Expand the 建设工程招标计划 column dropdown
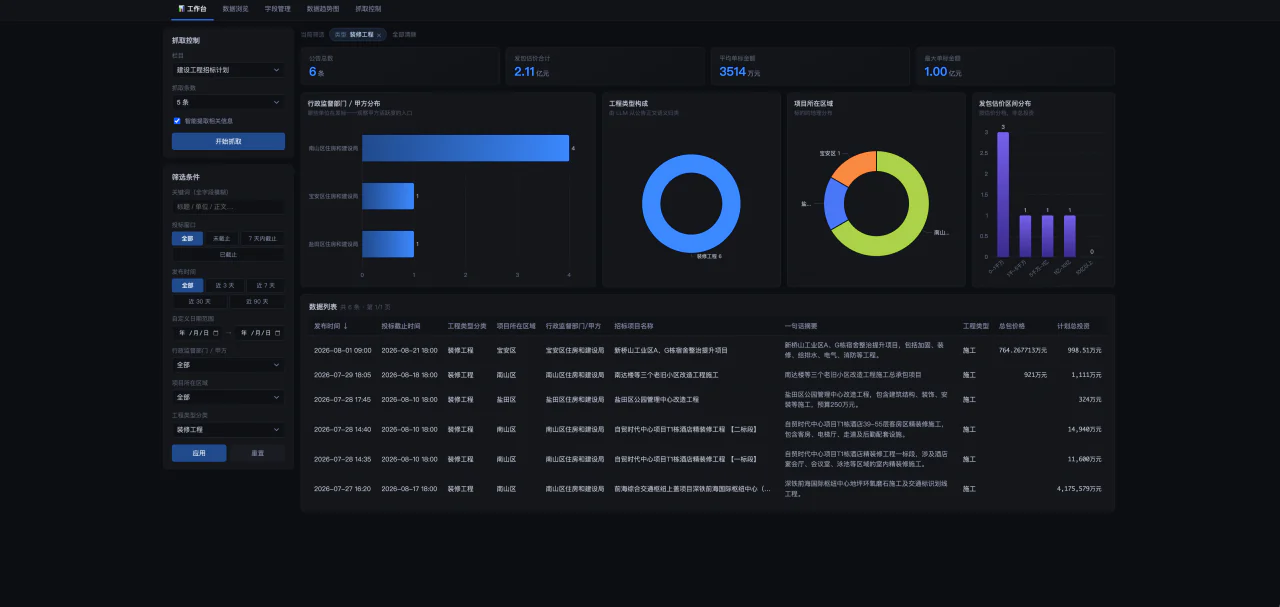 click(228, 70)
